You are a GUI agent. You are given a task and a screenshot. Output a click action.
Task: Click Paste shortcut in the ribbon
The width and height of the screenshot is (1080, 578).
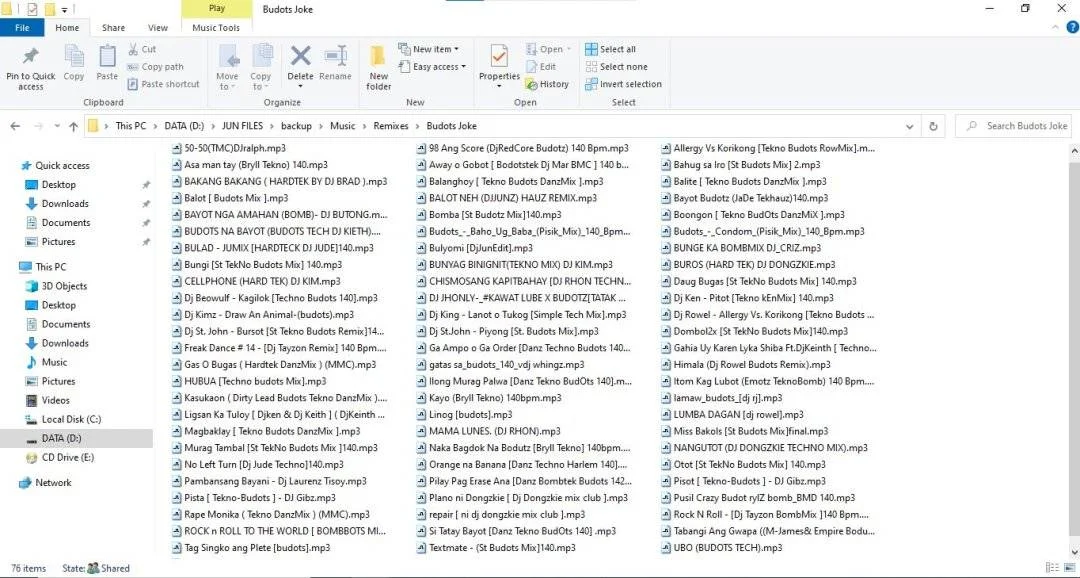point(163,84)
